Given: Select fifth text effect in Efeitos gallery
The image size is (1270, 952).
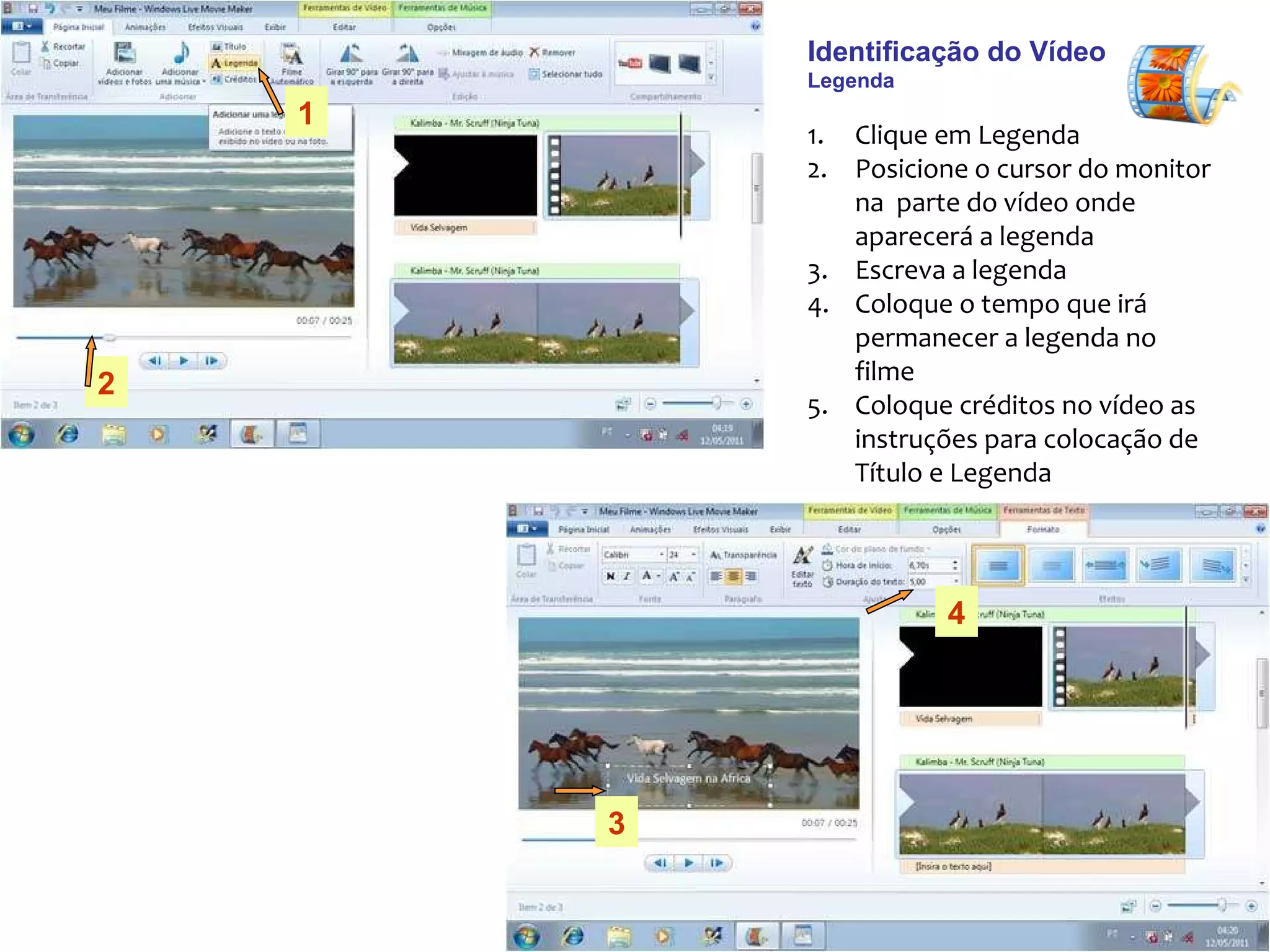Looking at the screenshot, I should pos(1213,565).
